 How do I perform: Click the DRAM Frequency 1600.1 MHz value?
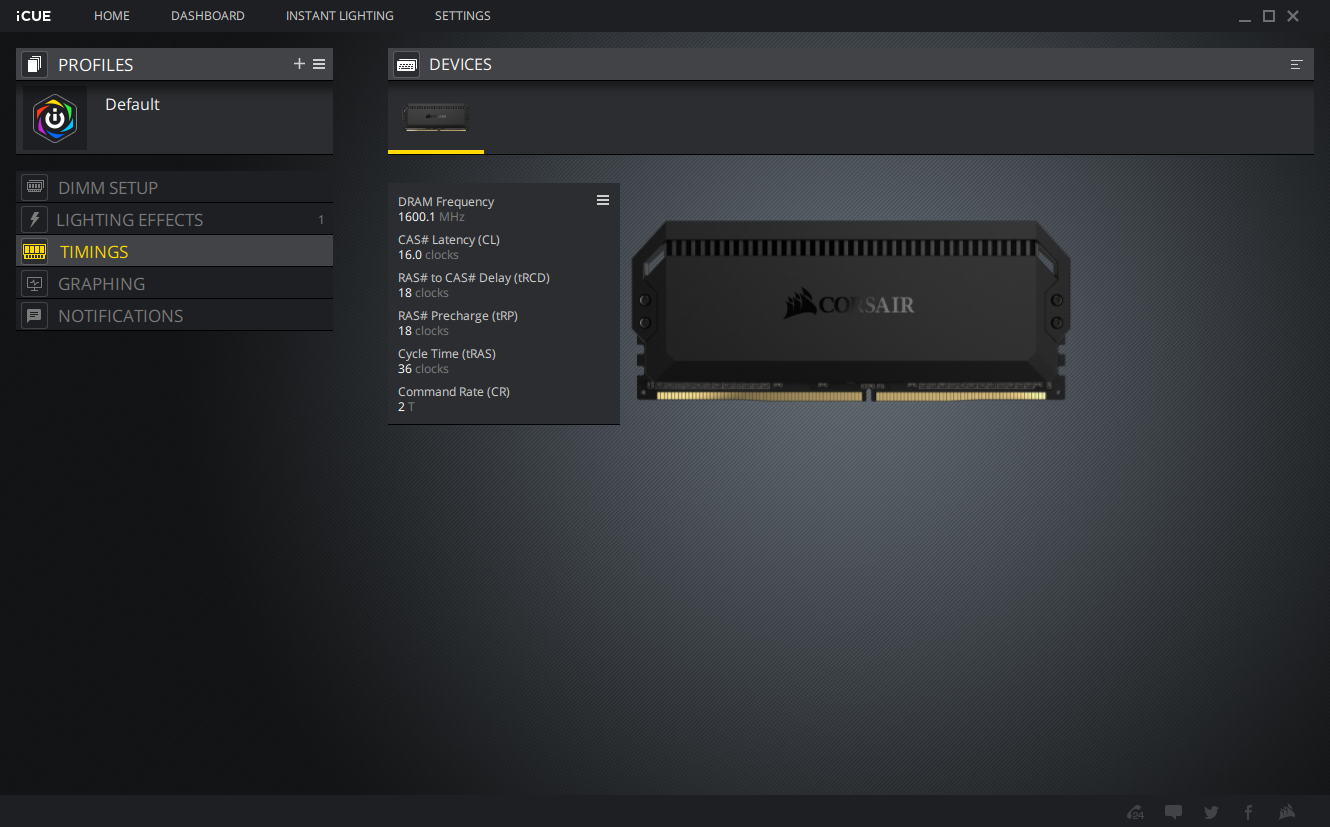pos(431,217)
